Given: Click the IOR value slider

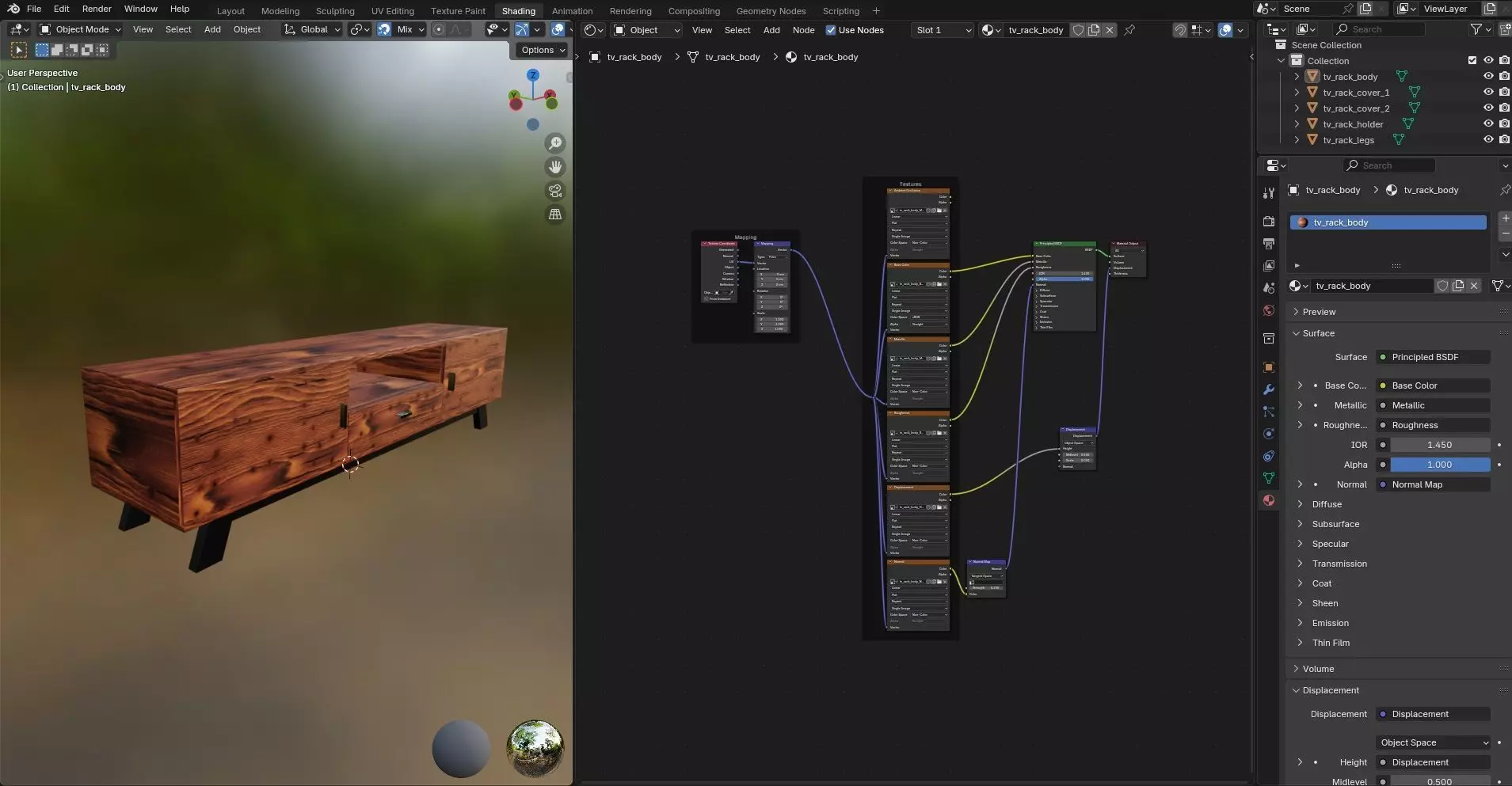Looking at the screenshot, I should [x=1440, y=445].
